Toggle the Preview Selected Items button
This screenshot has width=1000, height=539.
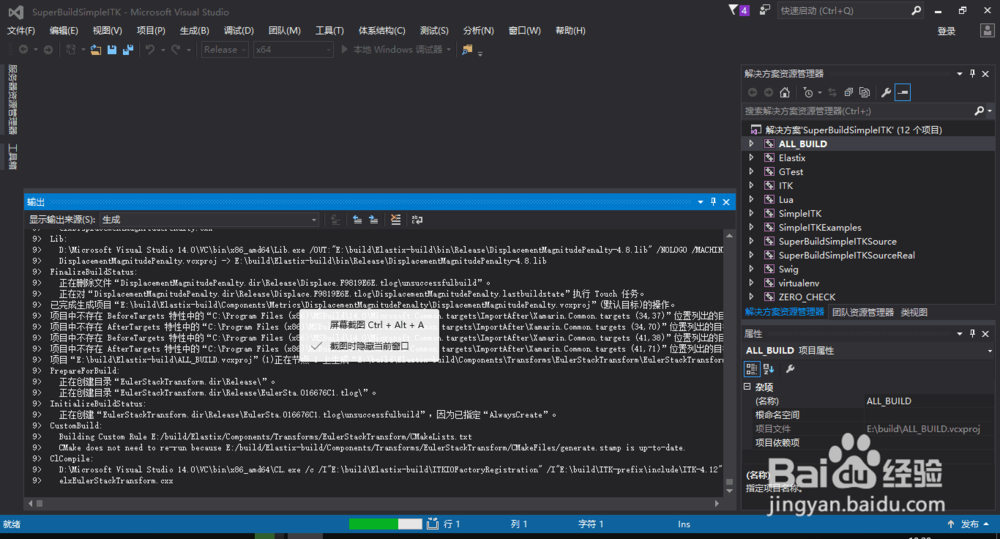[902, 92]
